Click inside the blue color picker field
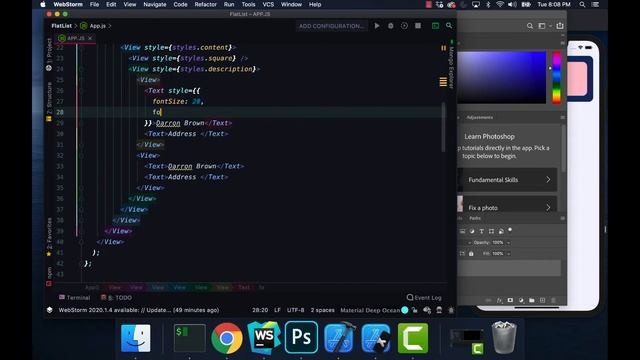This screenshot has width=640, height=360. click(x=502, y=77)
